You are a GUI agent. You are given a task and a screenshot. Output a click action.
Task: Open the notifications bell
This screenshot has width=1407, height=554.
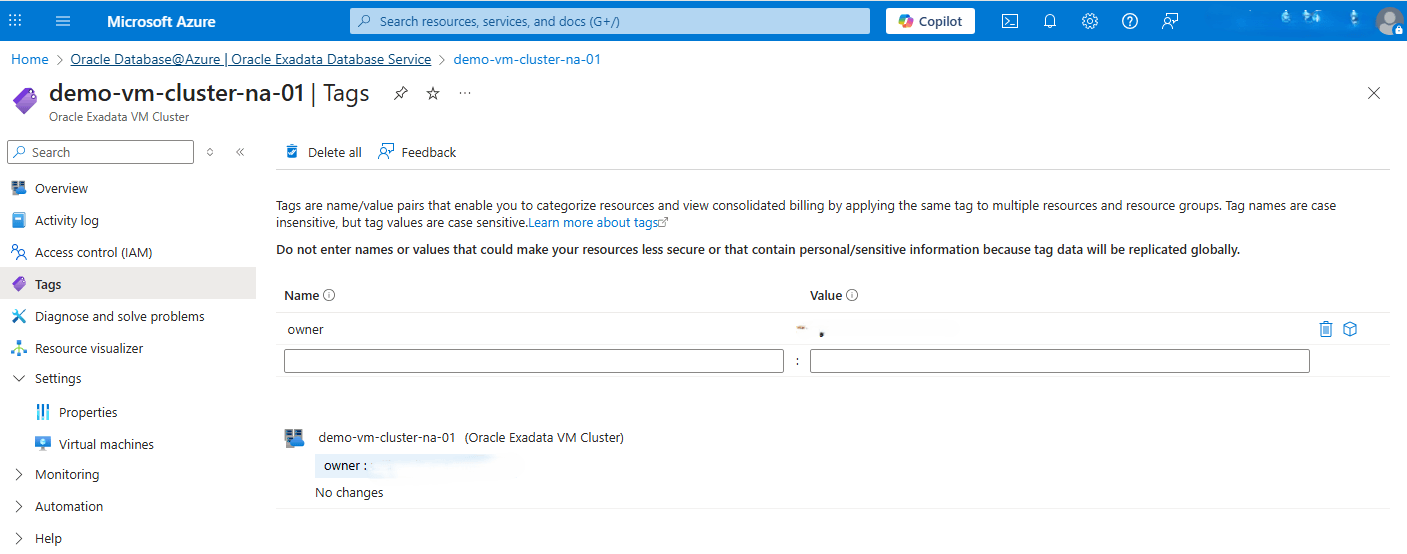(1050, 21)
